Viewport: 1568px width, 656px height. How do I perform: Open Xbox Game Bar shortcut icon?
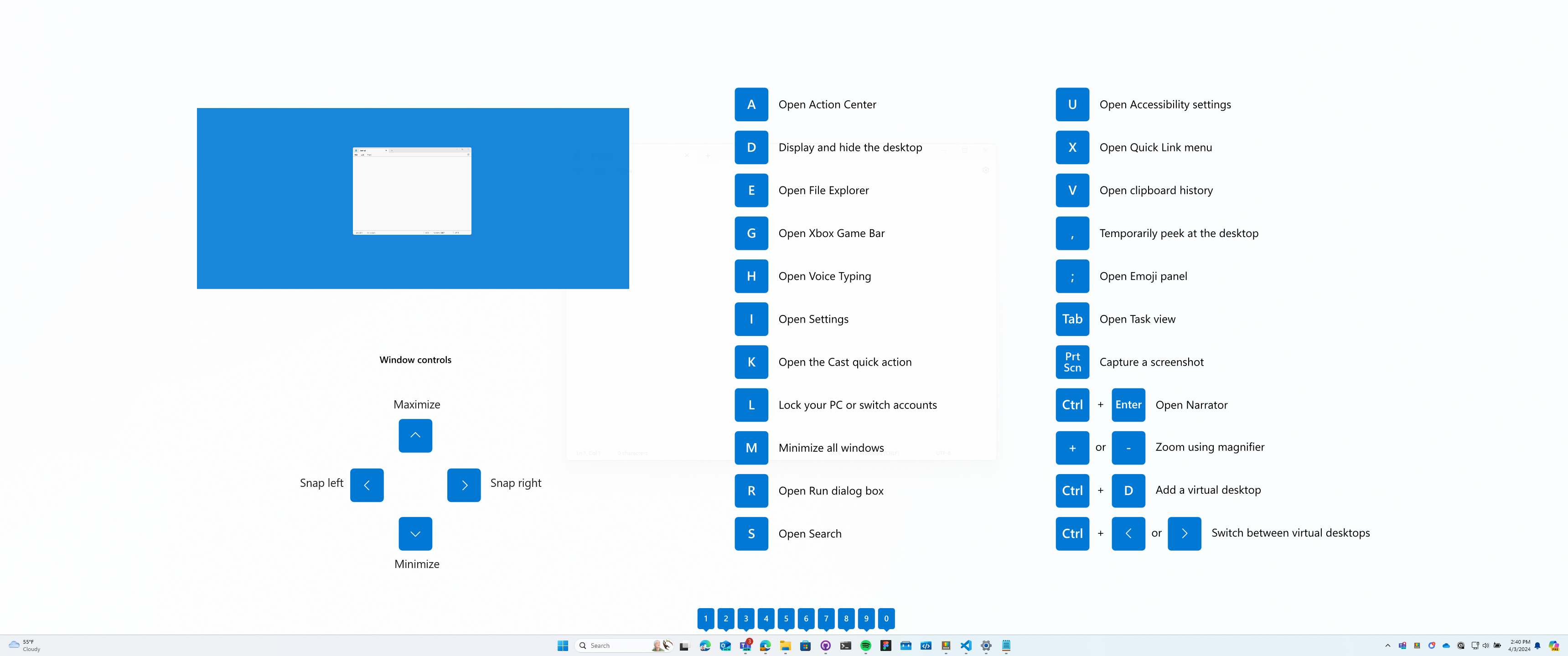coord(751,232)
